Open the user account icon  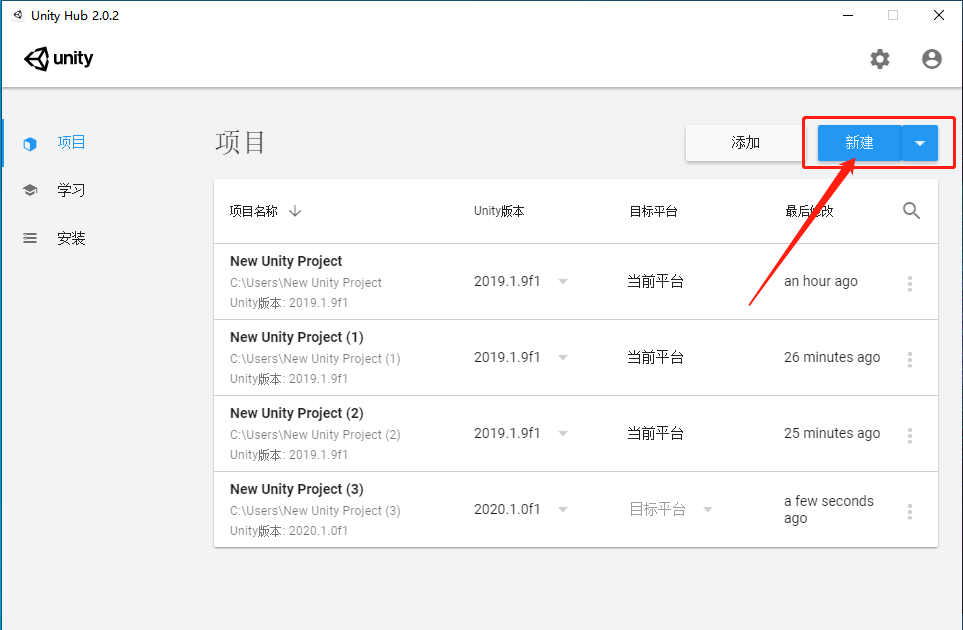[x=932, y=59]
